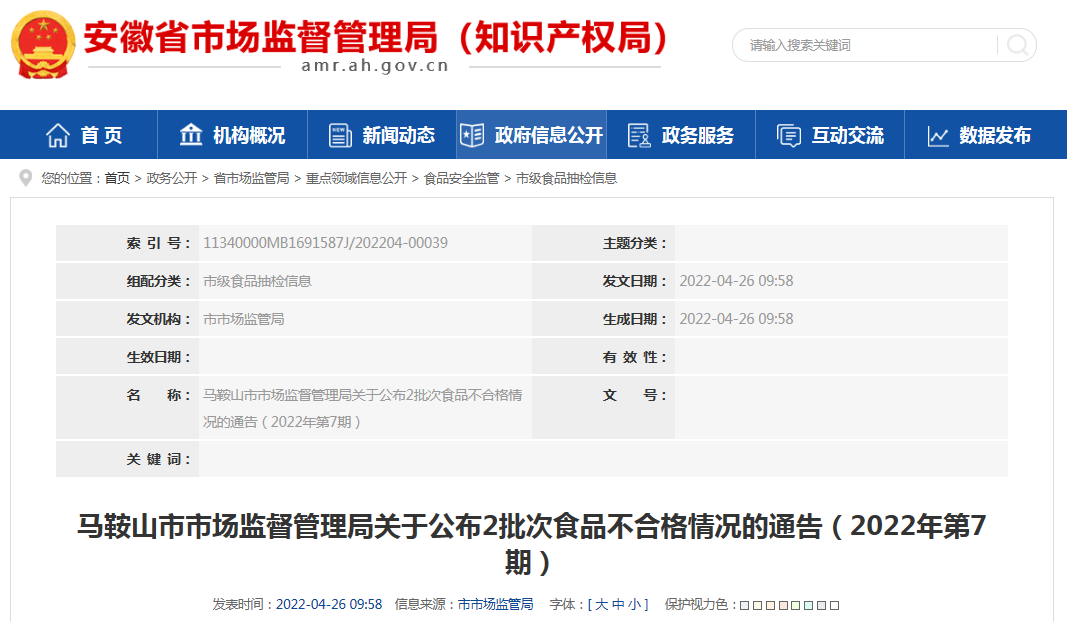Click the service icon for 政务服务
Screen dimensions: 1067x622
(639, 135)
